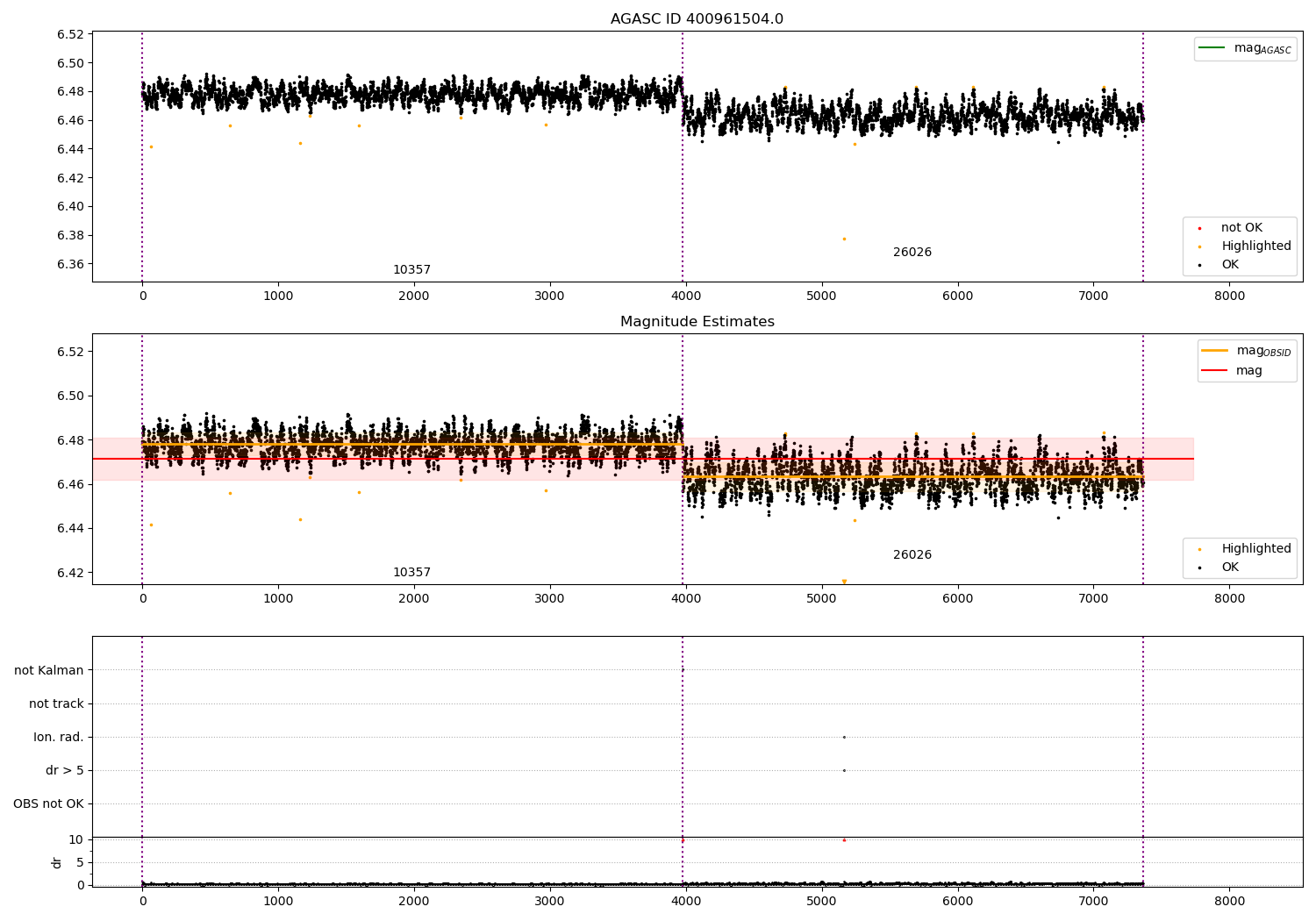1316x921 pixels.
Task: Click the 6.42 y-tick of the Magnitude Estimates plot
Action: [x=70, y=573]
